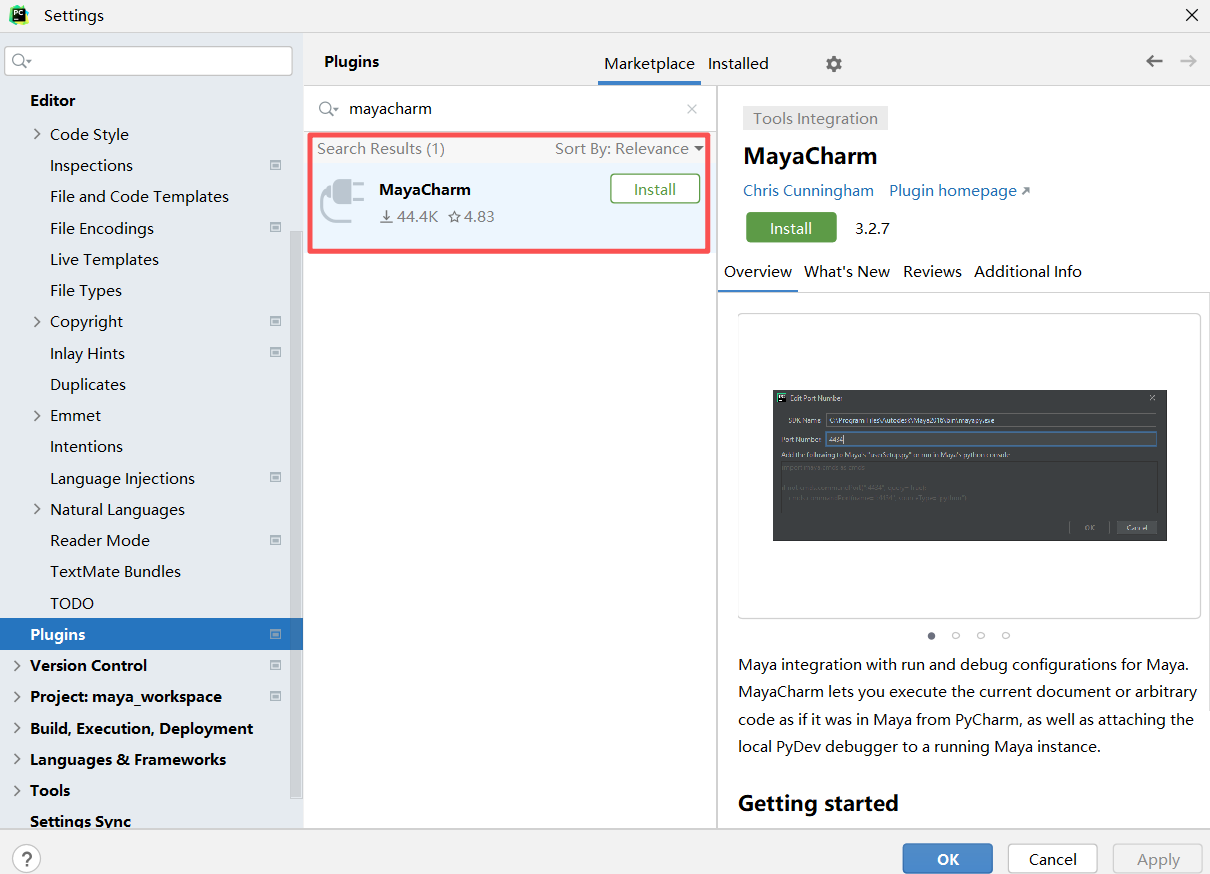
Task: Click the back navigation arrow
Action: [x=1154, y=61]
